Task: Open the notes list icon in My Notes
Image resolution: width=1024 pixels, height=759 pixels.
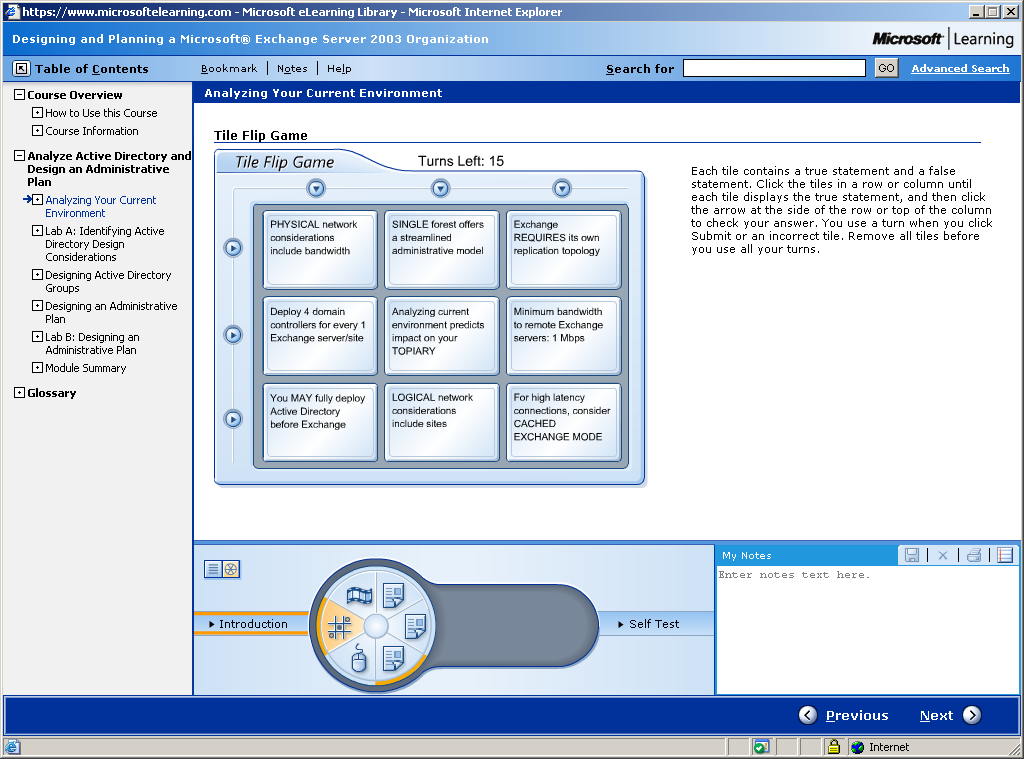Action: coord(1005,555)
